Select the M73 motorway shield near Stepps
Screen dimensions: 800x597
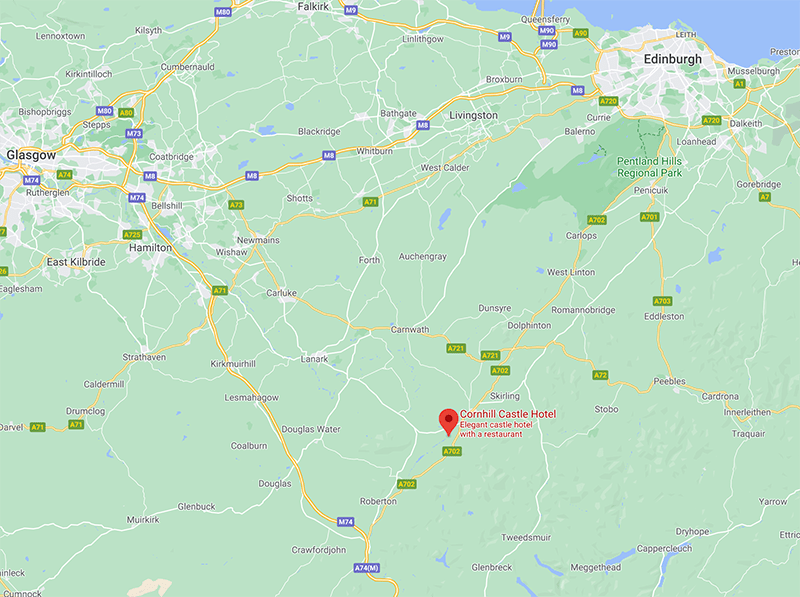click(134, 133)
